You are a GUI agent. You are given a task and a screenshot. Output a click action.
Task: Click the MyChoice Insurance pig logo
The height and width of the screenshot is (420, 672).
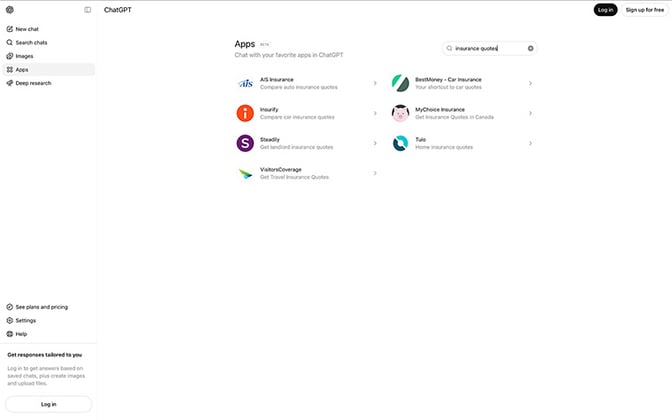pyautogui.click(x=400, y=113)
